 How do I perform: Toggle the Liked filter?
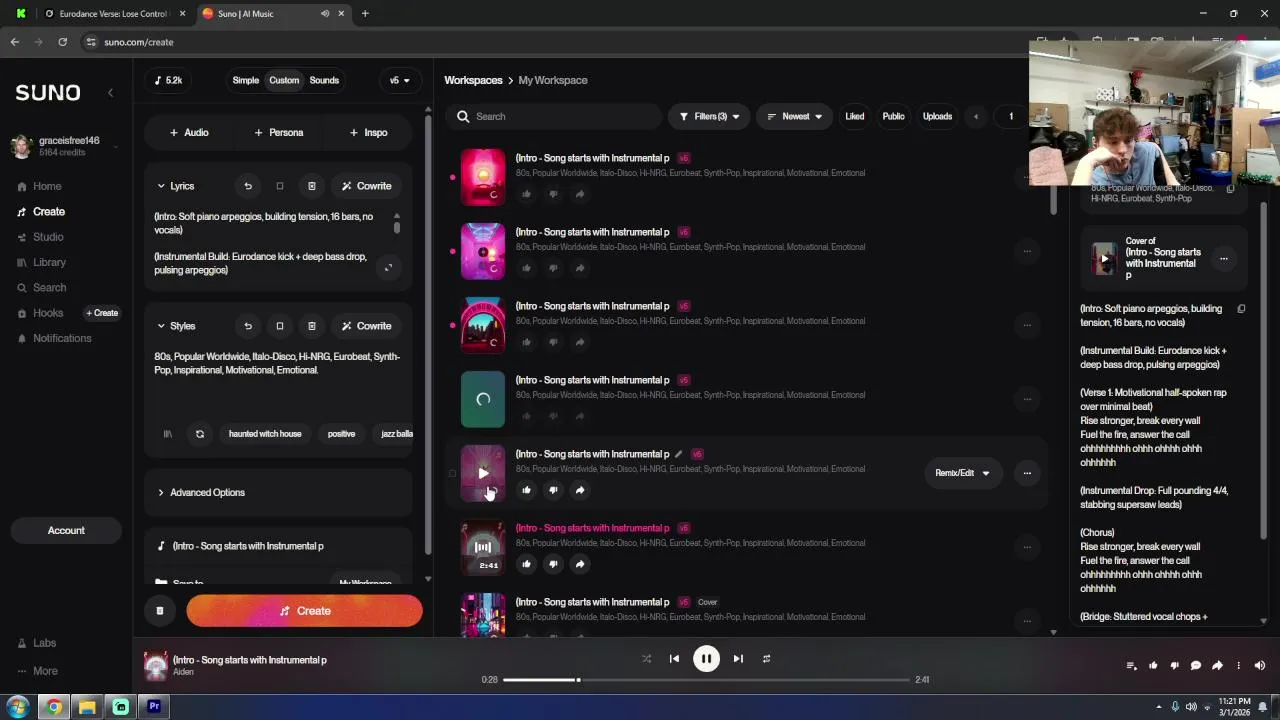(855, 117)
